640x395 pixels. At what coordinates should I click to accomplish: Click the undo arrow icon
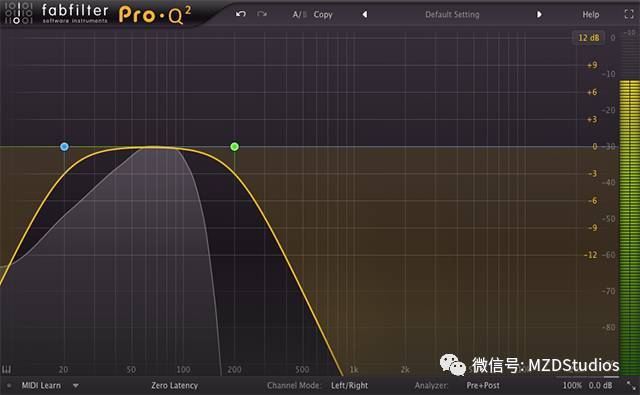point(241,14)
